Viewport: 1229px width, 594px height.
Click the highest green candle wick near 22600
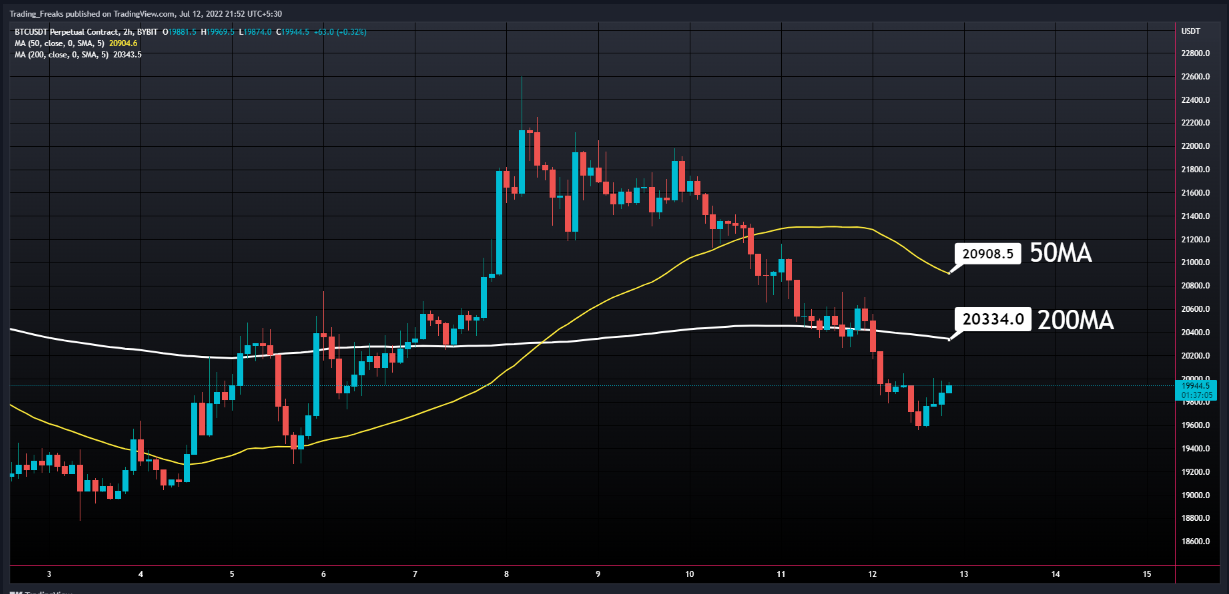click(522, 100)
